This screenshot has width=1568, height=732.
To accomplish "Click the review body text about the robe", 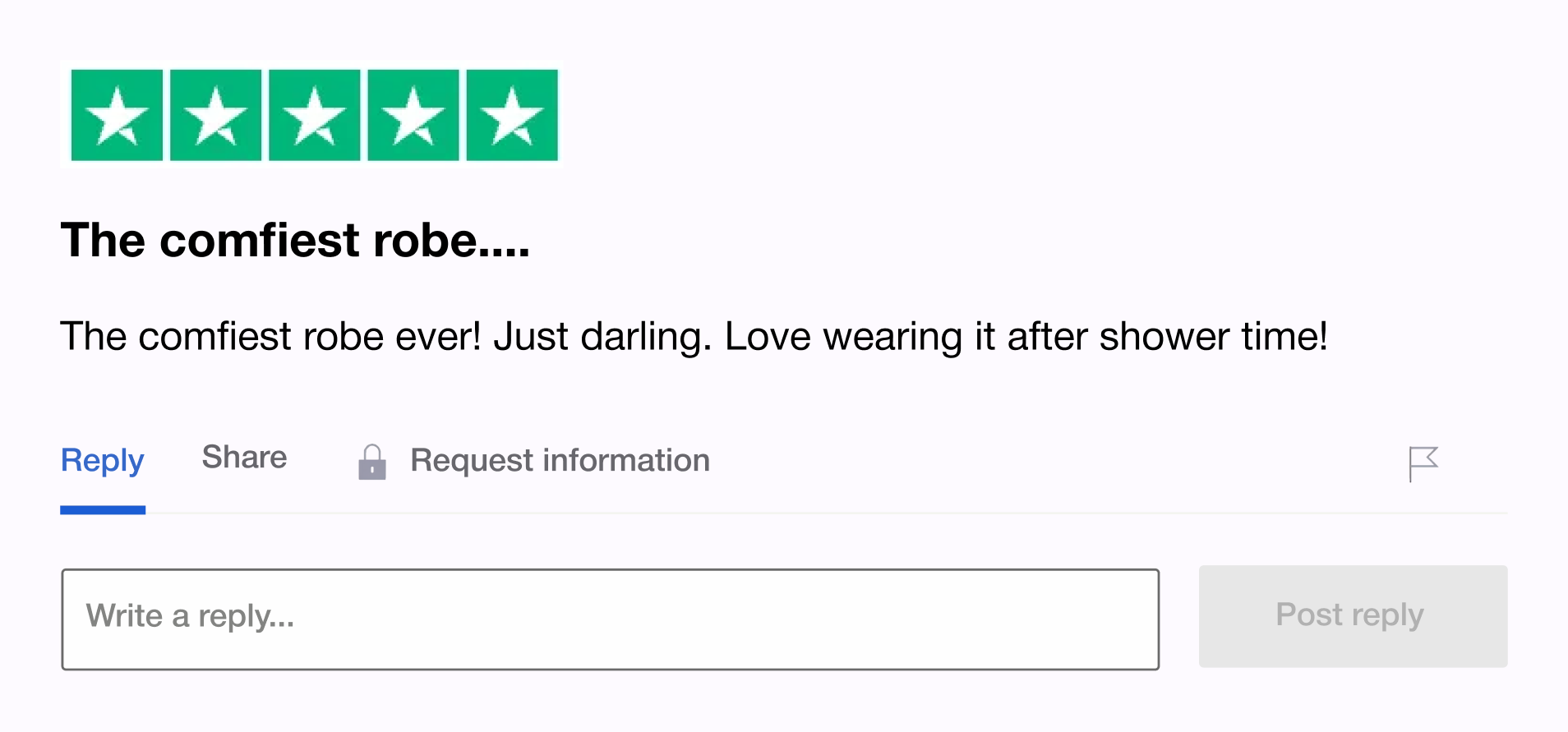I will click(x=694, y=337).
